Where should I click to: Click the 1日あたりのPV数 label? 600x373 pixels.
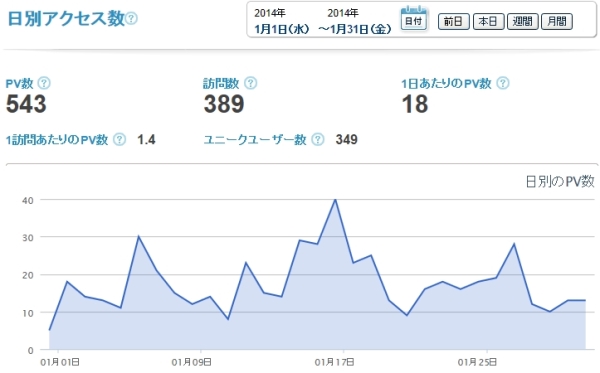(446, 83)
